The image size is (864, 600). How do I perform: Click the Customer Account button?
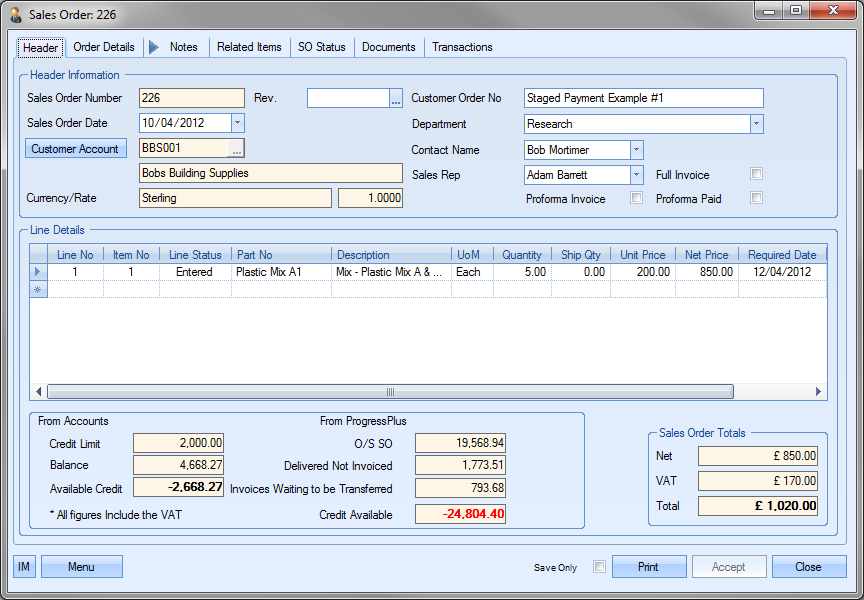[76, 149]
